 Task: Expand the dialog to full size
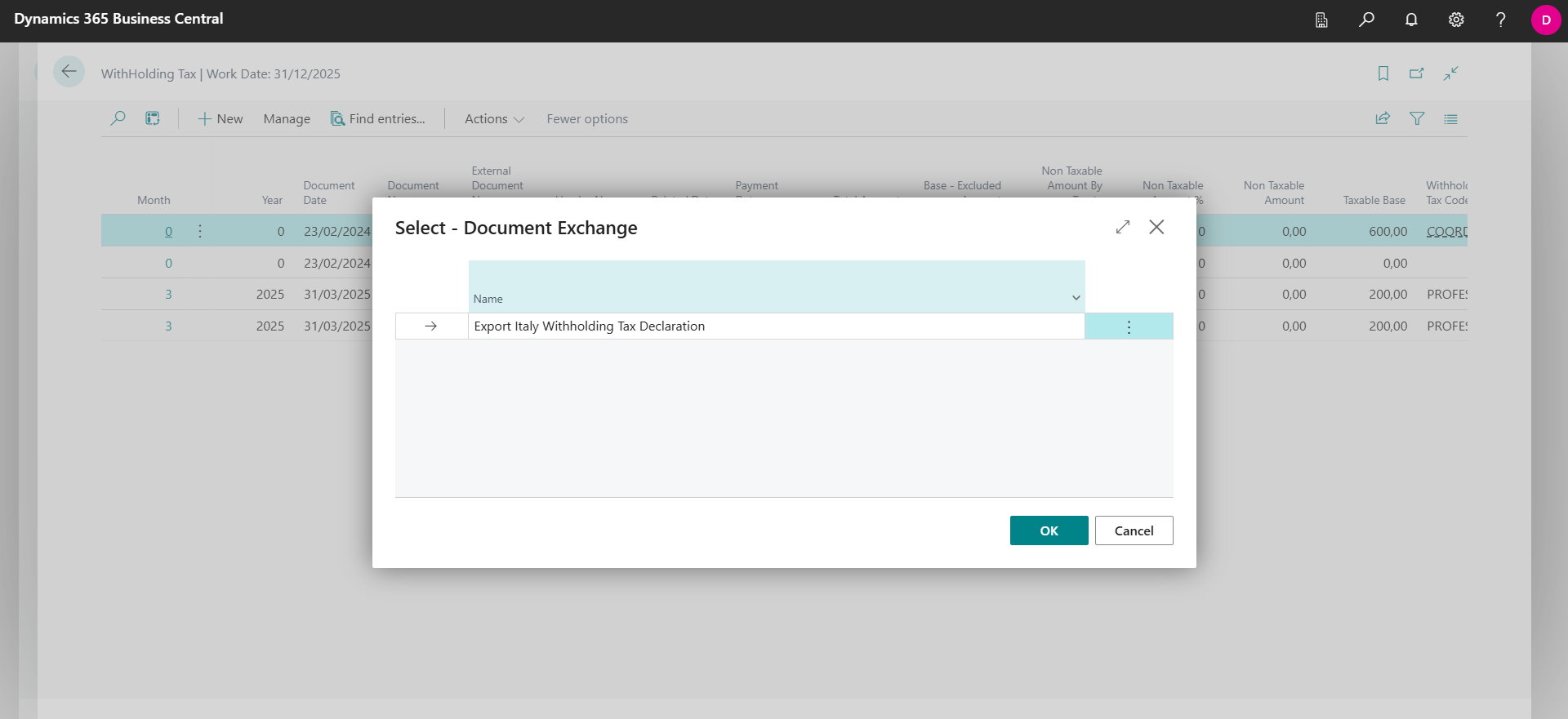pos(1123,227)
